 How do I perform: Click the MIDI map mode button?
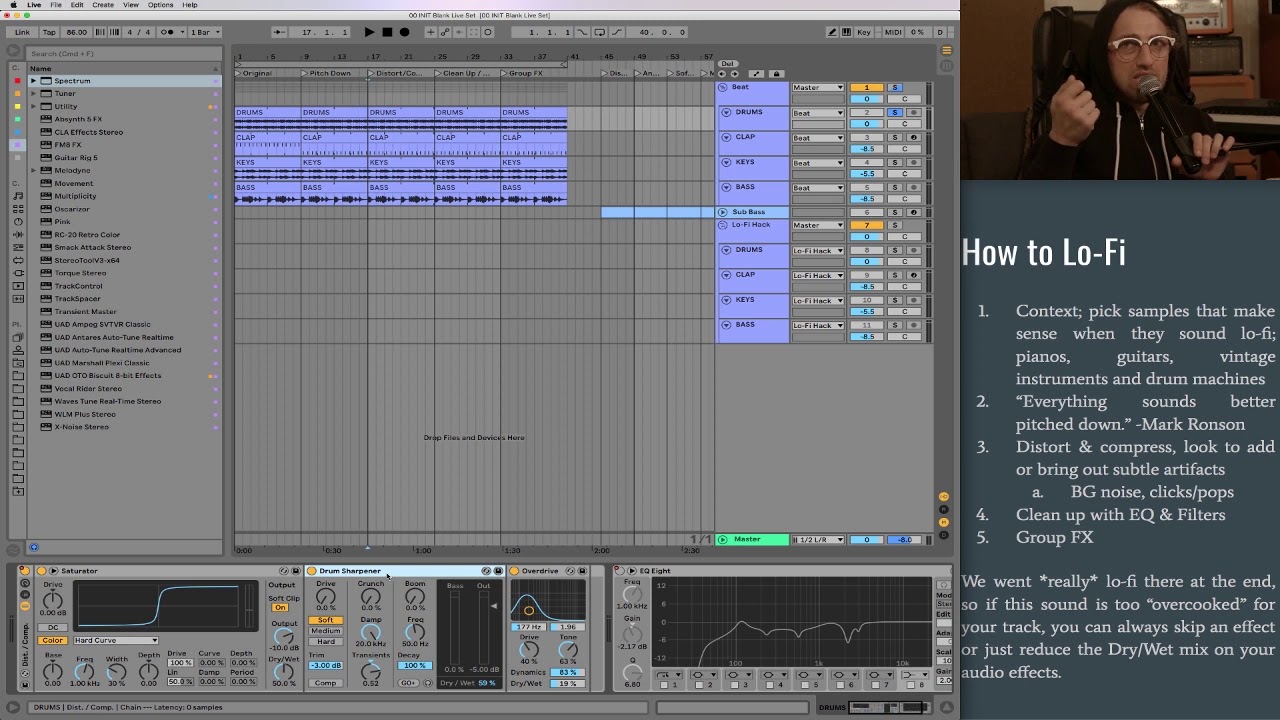coord(893,32)
